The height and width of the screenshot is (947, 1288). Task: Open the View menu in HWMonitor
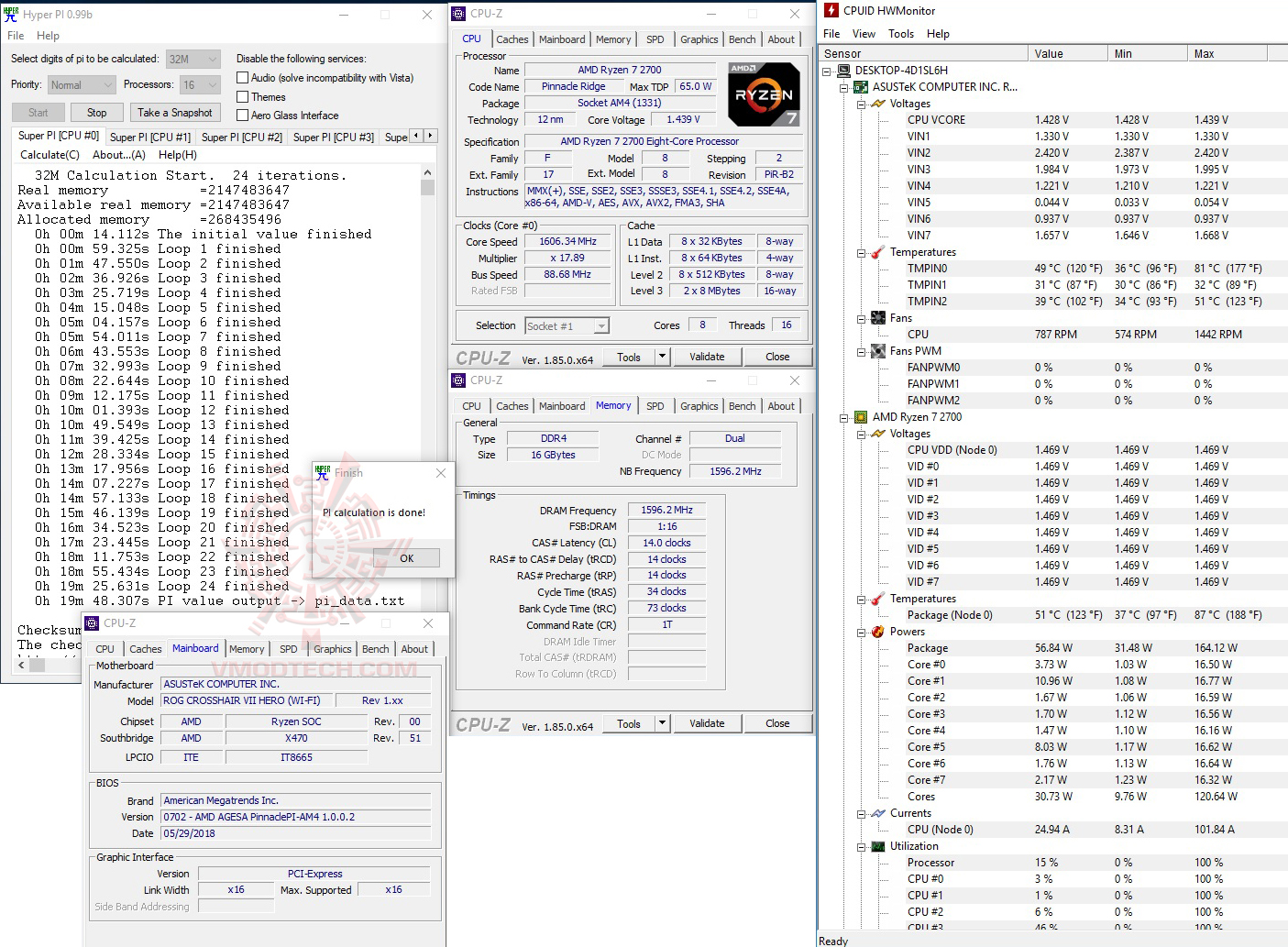[864, 33]
